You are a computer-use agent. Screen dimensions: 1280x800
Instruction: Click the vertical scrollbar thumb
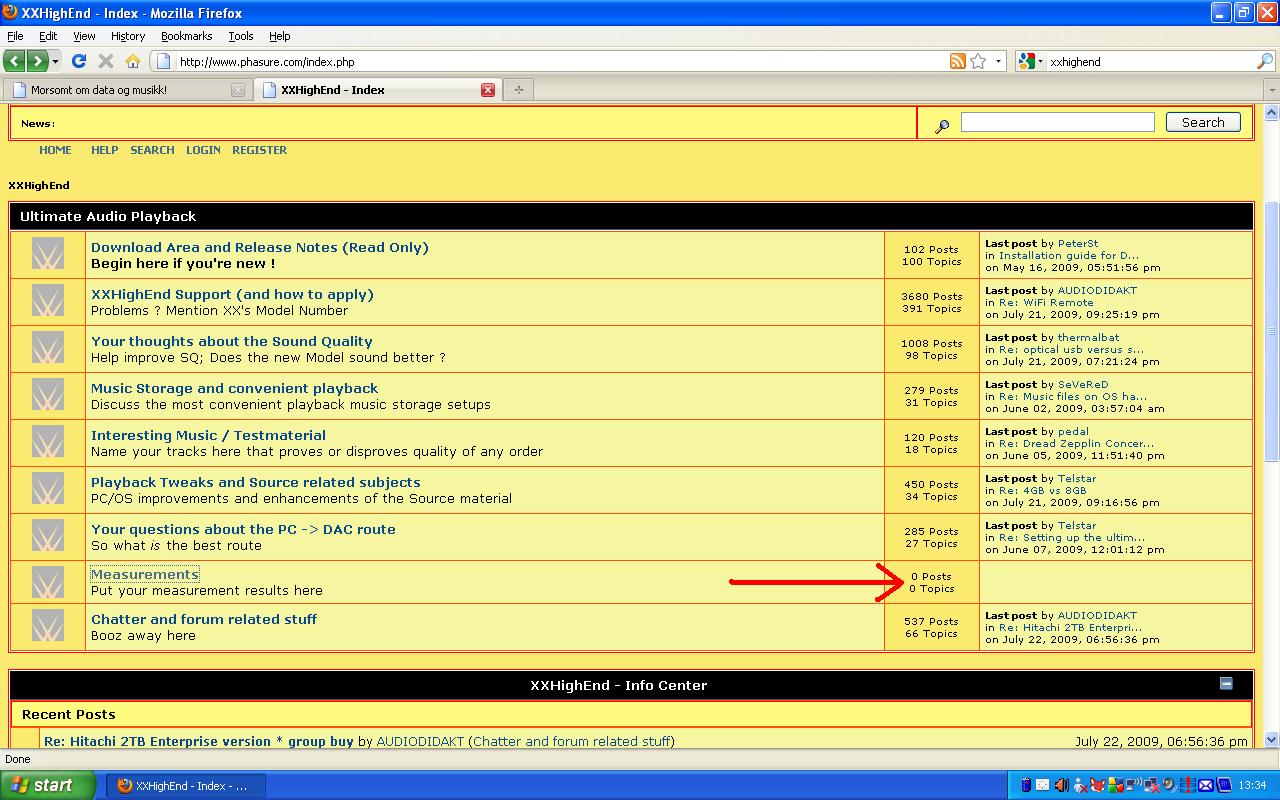pyautogui.click(x=1271, y=330)
